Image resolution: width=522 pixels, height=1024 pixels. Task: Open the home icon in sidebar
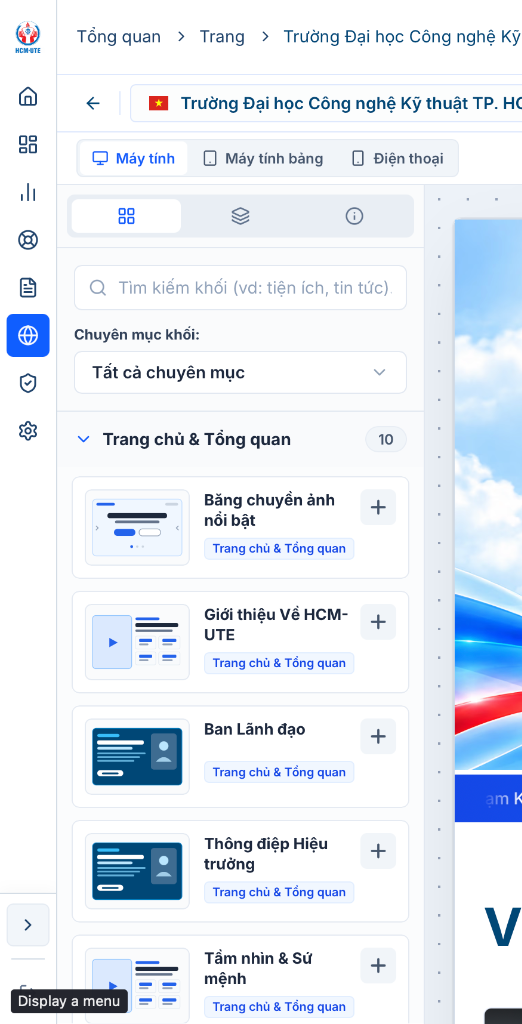pyautogui.click(x=28, y=97)
